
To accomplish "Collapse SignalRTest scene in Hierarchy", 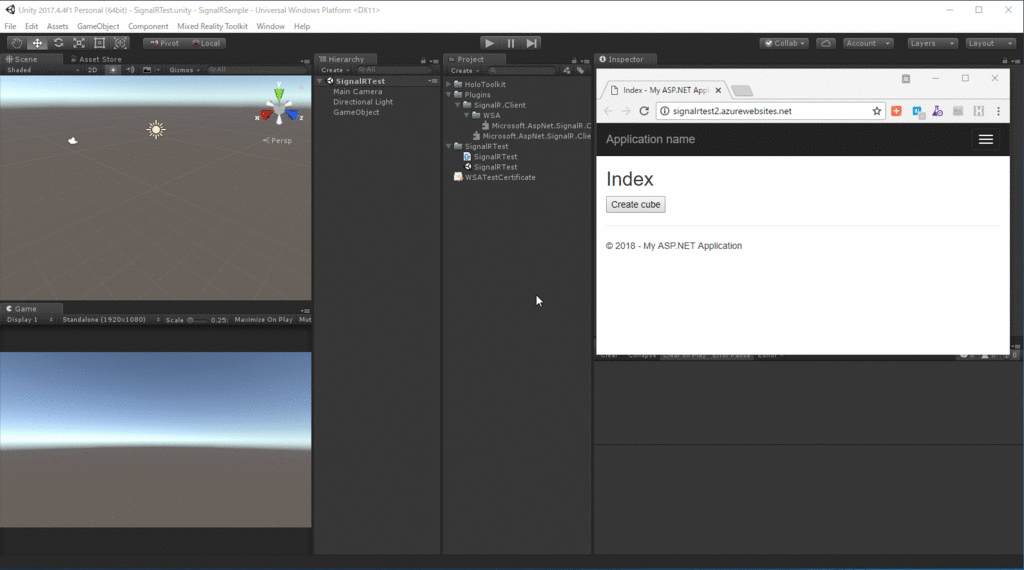I will pyautogui.click(x=321, y=81).
